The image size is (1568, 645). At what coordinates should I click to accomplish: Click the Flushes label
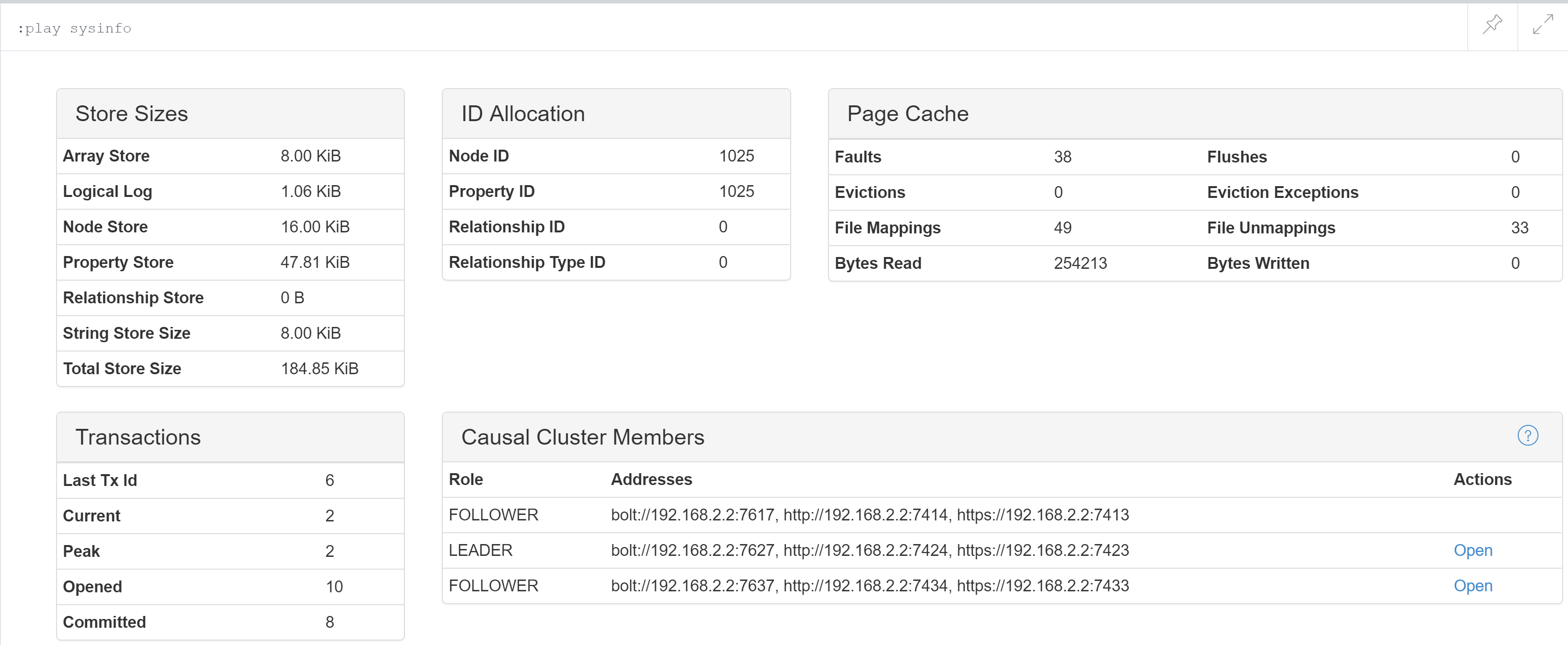tap(1237, 157)
